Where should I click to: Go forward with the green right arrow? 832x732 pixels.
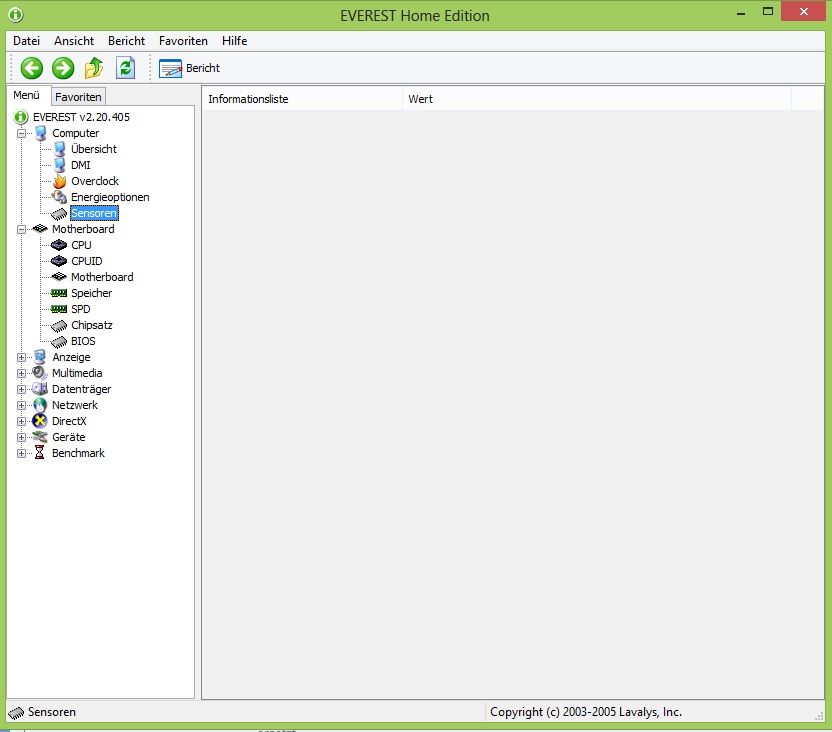63,68
